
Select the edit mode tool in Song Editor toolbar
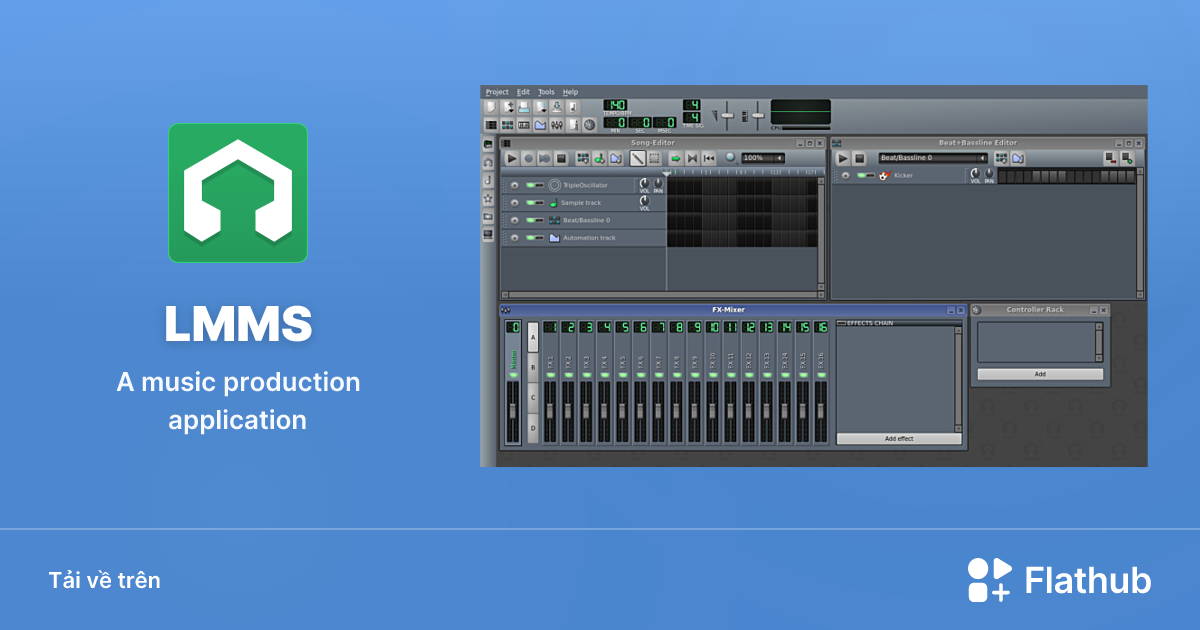click(x=653, y=159)
